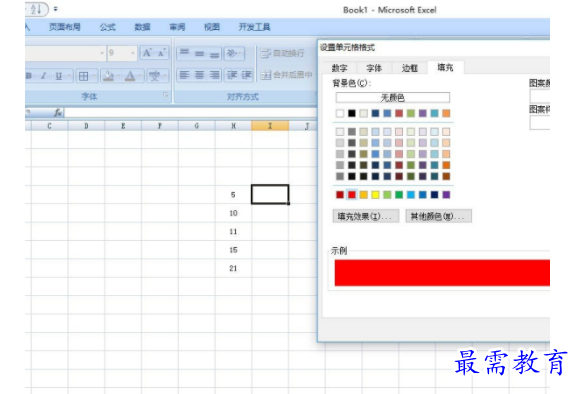The width and height of the screenshot is (576, 394).
Task: Toggle 合并后居中 merge and center
Action: pyautogui.click(x=287, y=75)
